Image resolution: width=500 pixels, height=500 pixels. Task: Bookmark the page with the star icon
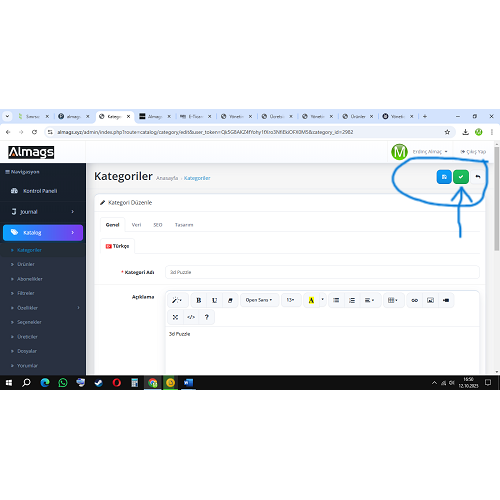447,132
